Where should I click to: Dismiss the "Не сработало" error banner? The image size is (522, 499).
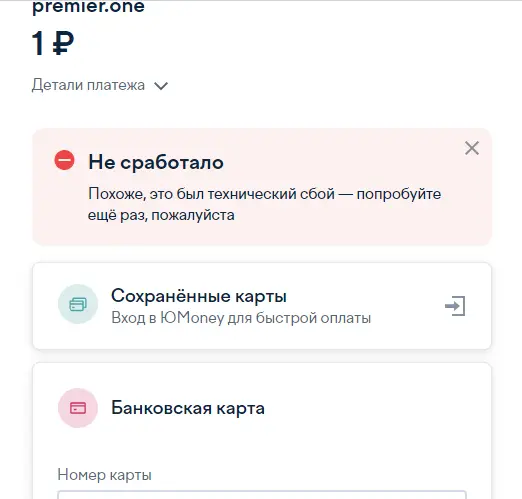click(x=472, y=148)
